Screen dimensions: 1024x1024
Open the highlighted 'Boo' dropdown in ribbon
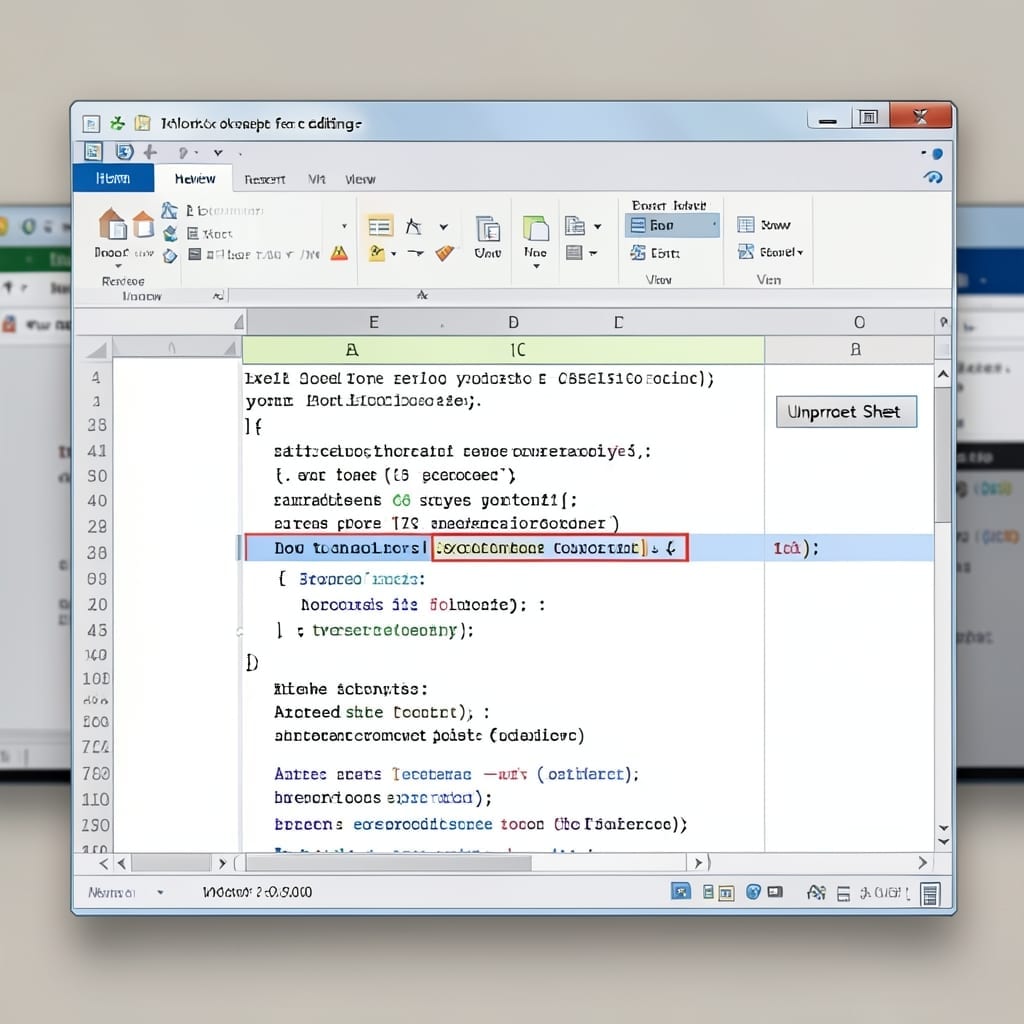(x=673, y=225)
